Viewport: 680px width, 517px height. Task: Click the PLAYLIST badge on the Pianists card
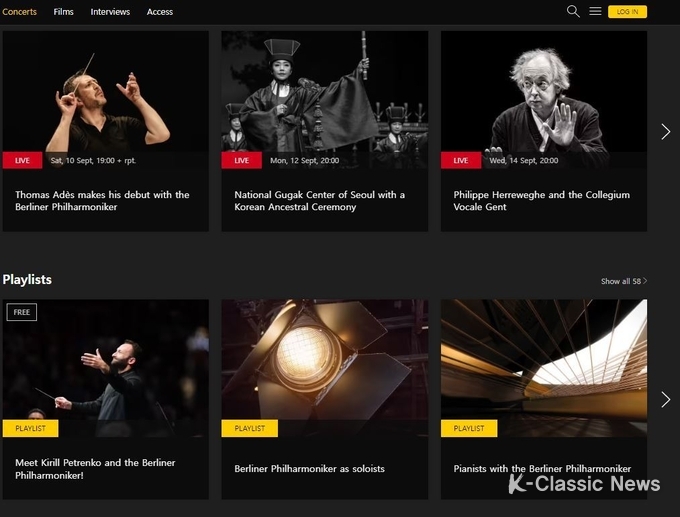pos(469,429)
